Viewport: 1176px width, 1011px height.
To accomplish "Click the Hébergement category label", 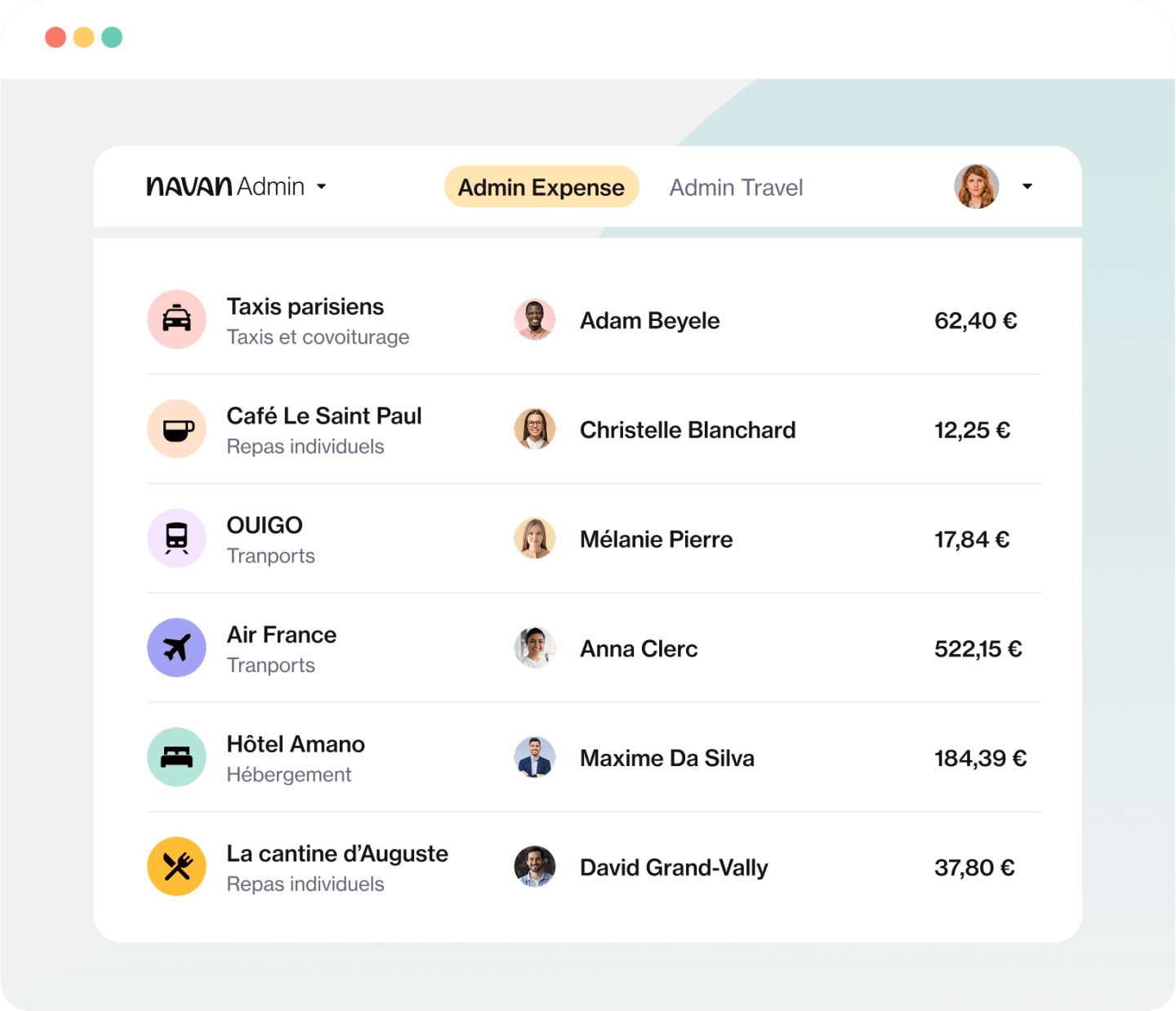I will pyautogui.click(x=289, y=775).
